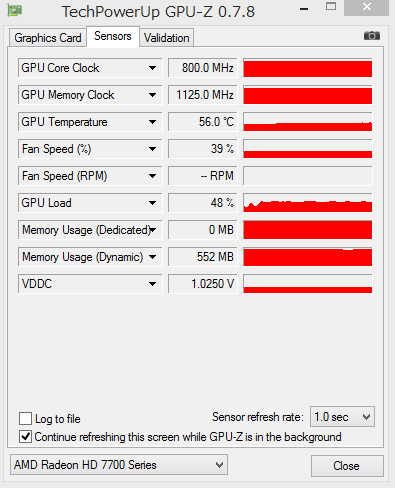
Task: Open the GPU Core Clock sensor dropdown
Action: (x=152, y=68)
